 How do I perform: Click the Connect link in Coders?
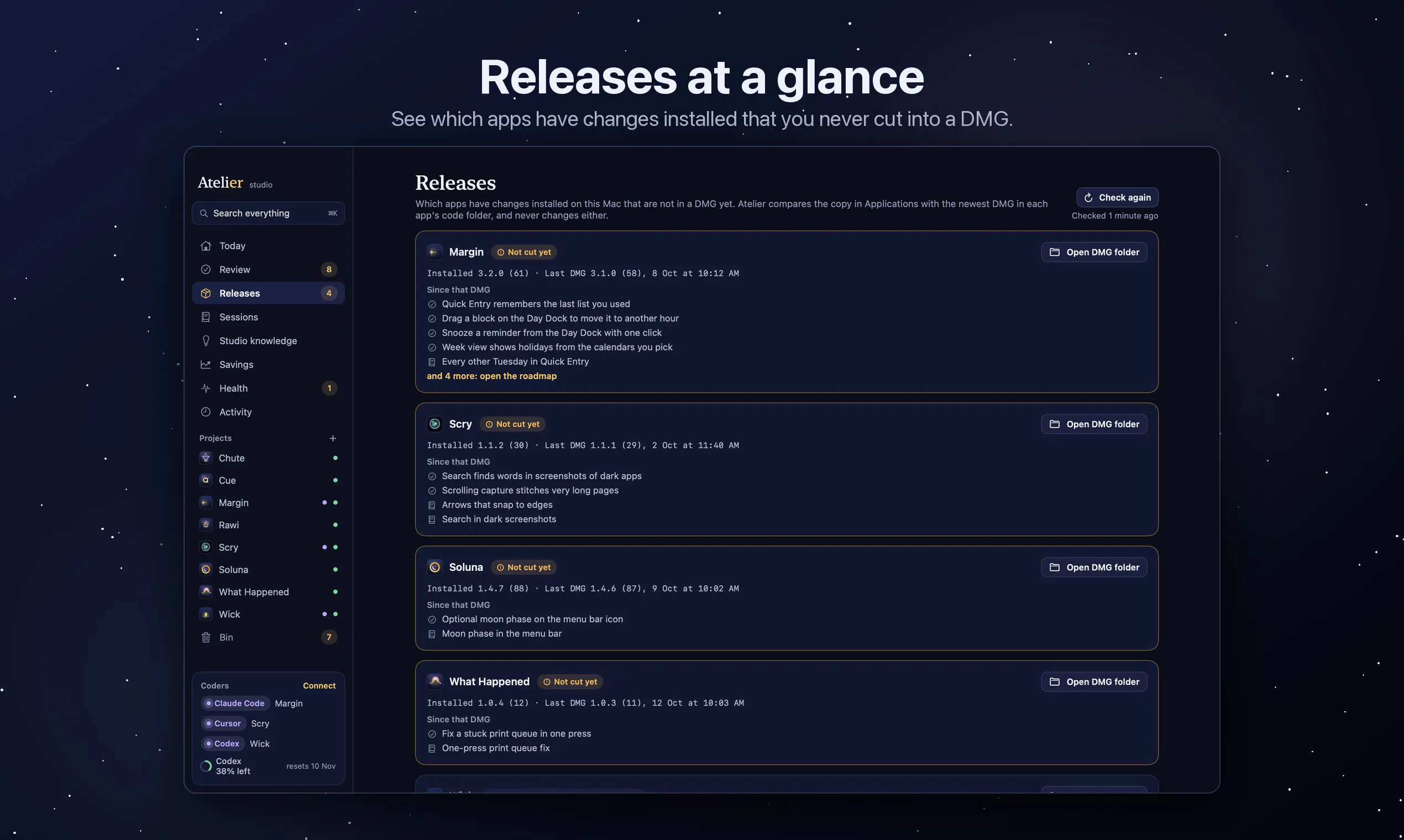click(319, 685)
